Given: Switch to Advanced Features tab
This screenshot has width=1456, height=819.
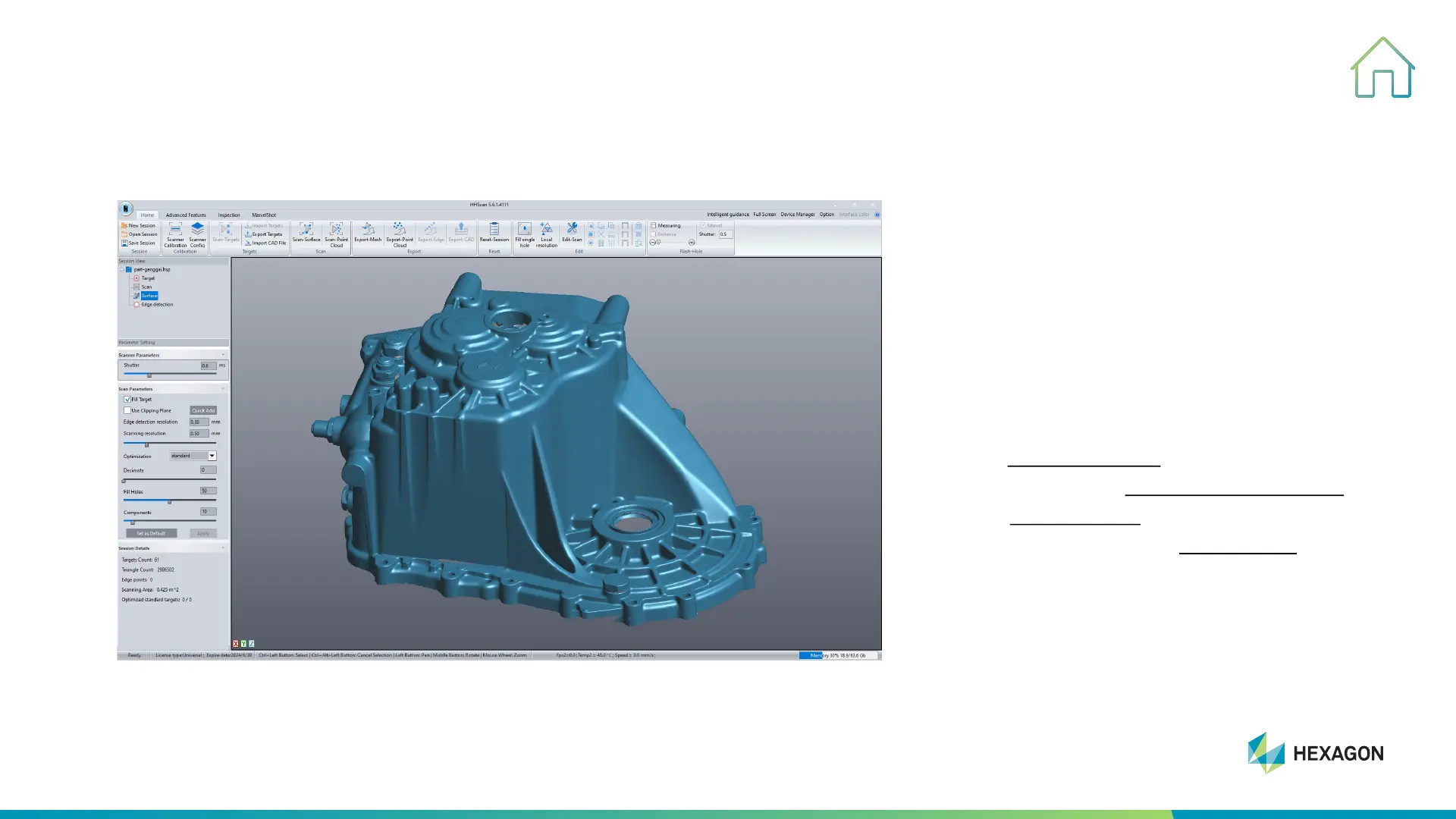Looking at the screenshot, I should 186,215.
